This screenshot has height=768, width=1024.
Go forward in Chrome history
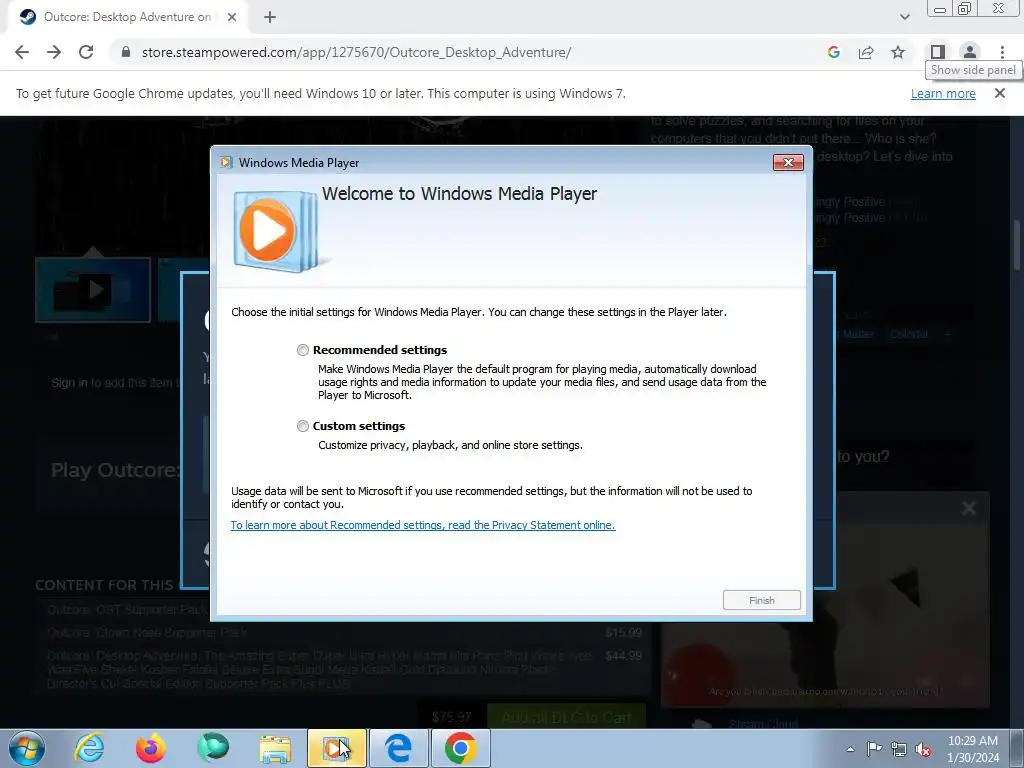54,52
